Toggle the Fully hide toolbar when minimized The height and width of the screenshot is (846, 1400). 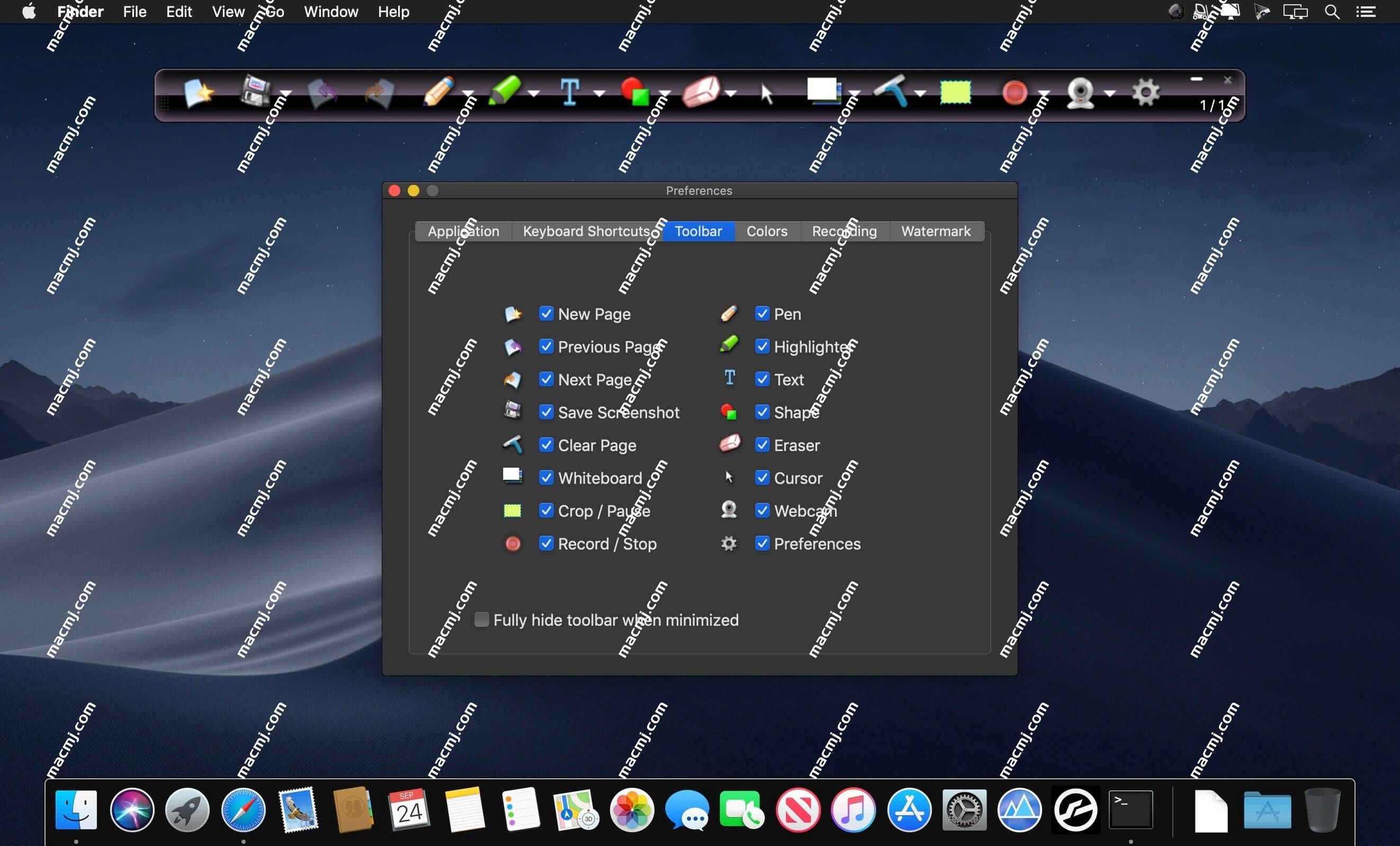point(480,619)
